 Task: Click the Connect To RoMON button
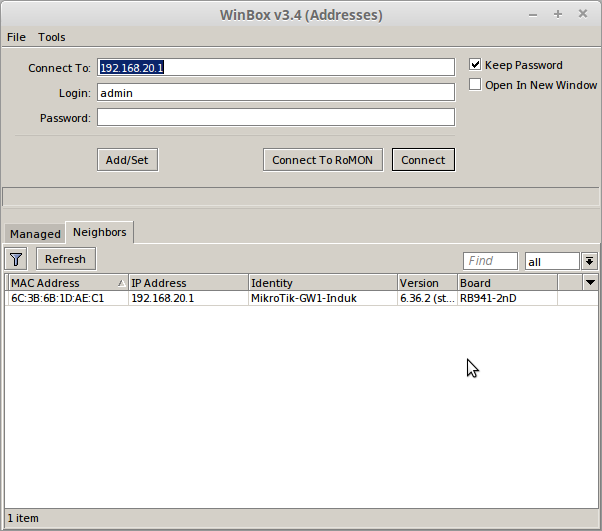tap(322, 160)
